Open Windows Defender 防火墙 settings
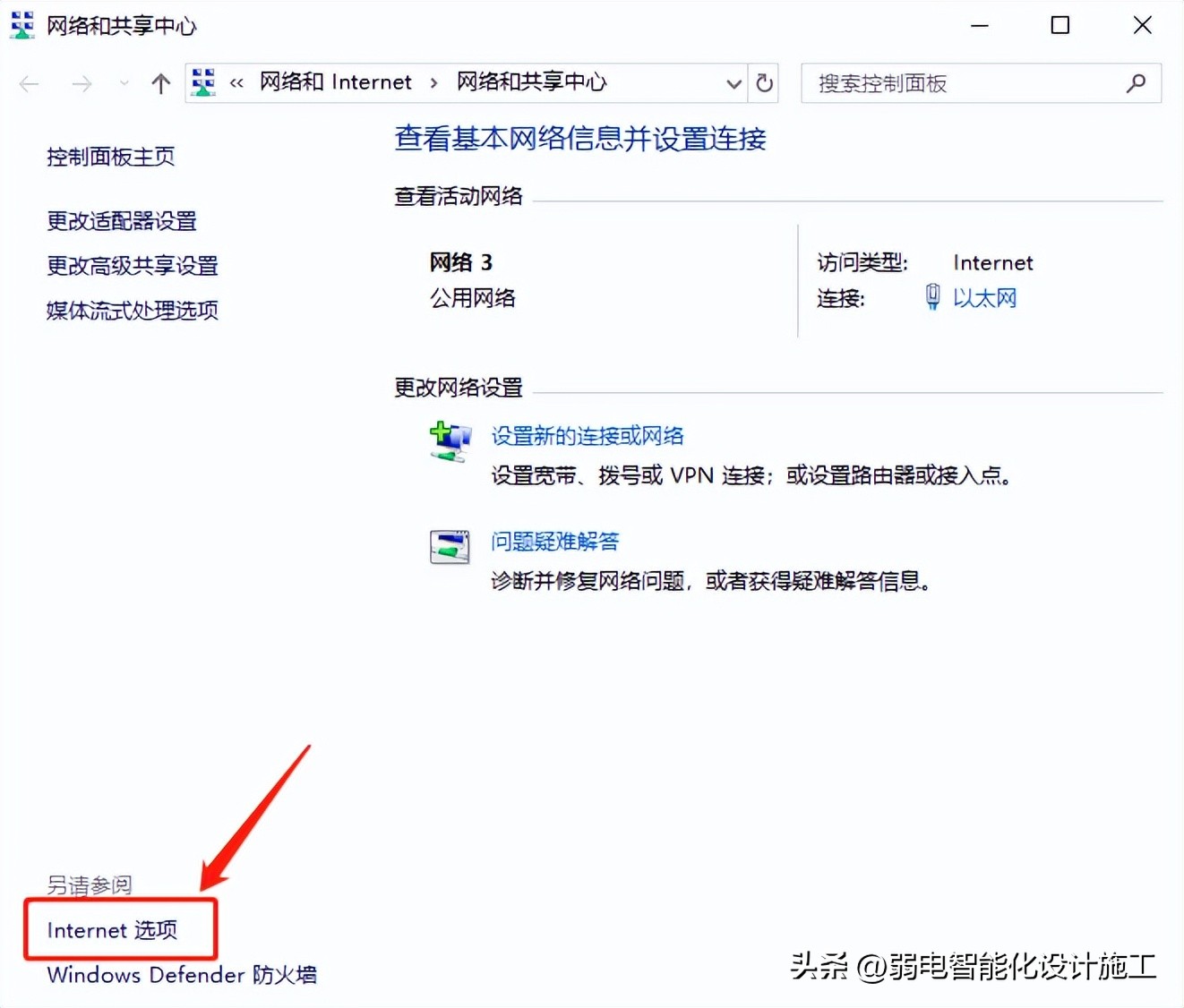Image resolution: width=1184 pixels, height=1008 pixels. [x=182, y=975]
